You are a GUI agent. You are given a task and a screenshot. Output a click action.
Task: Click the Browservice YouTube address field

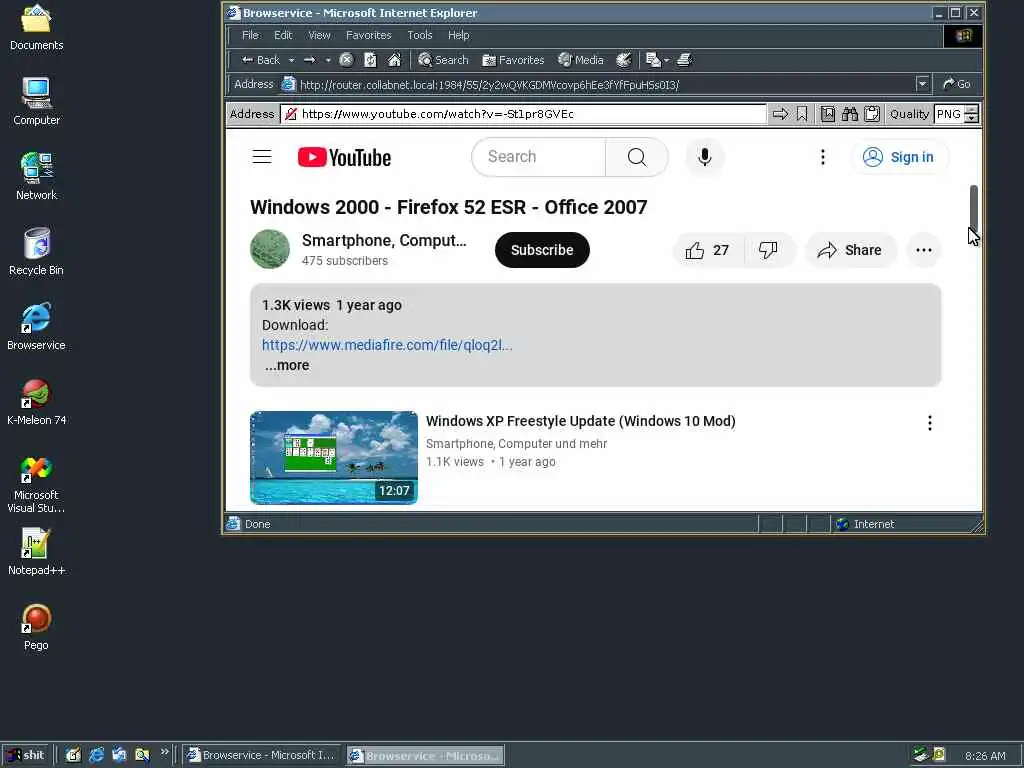click(x=523, y=114)
